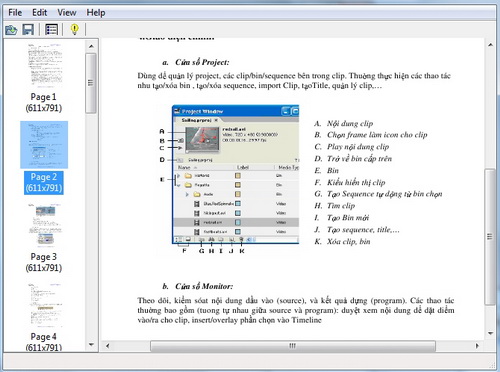Screen dimensions: 500x372
Task: Click the Project Window figure title bar
Action: (235, 111)
